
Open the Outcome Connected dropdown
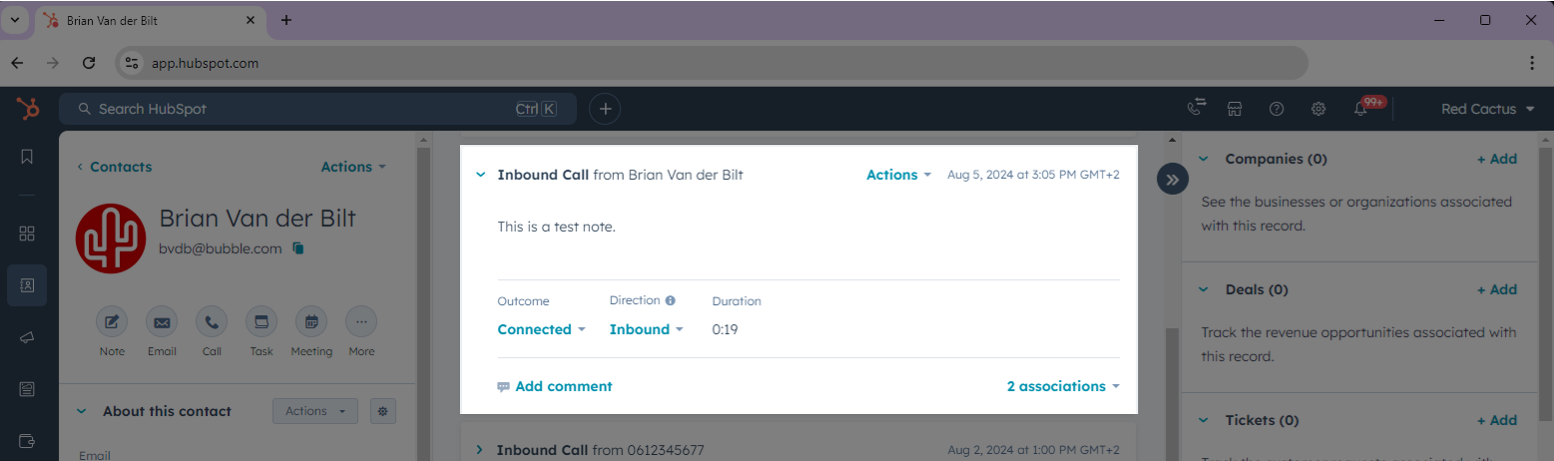click(x=541, y=329)
